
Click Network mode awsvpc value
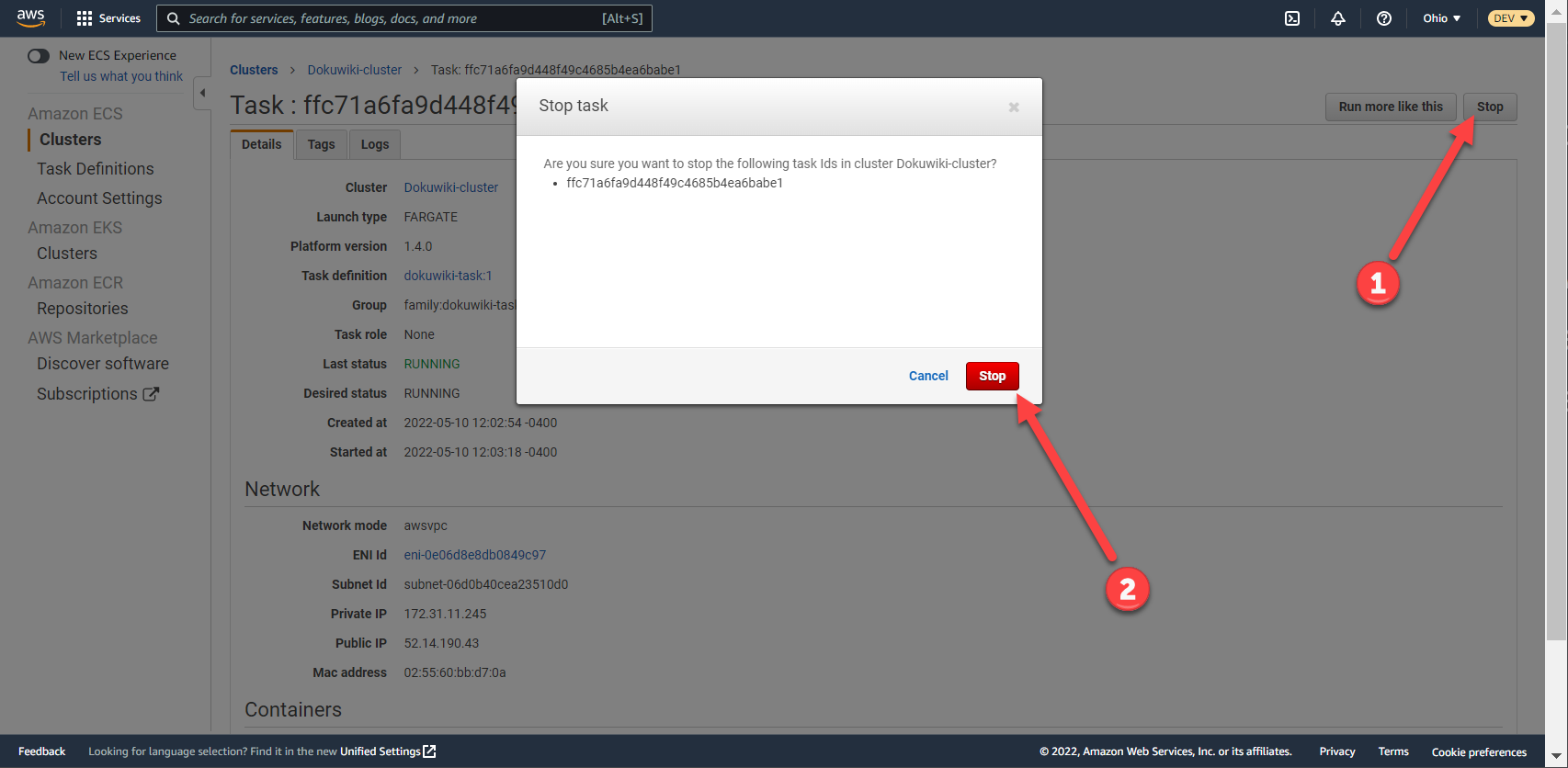click(426, 525)
